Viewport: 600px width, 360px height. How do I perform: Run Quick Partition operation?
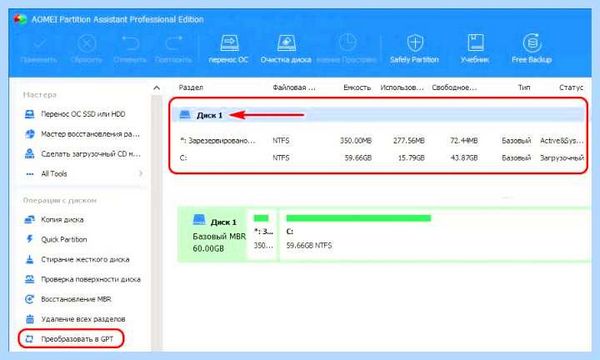click(55, 239)
